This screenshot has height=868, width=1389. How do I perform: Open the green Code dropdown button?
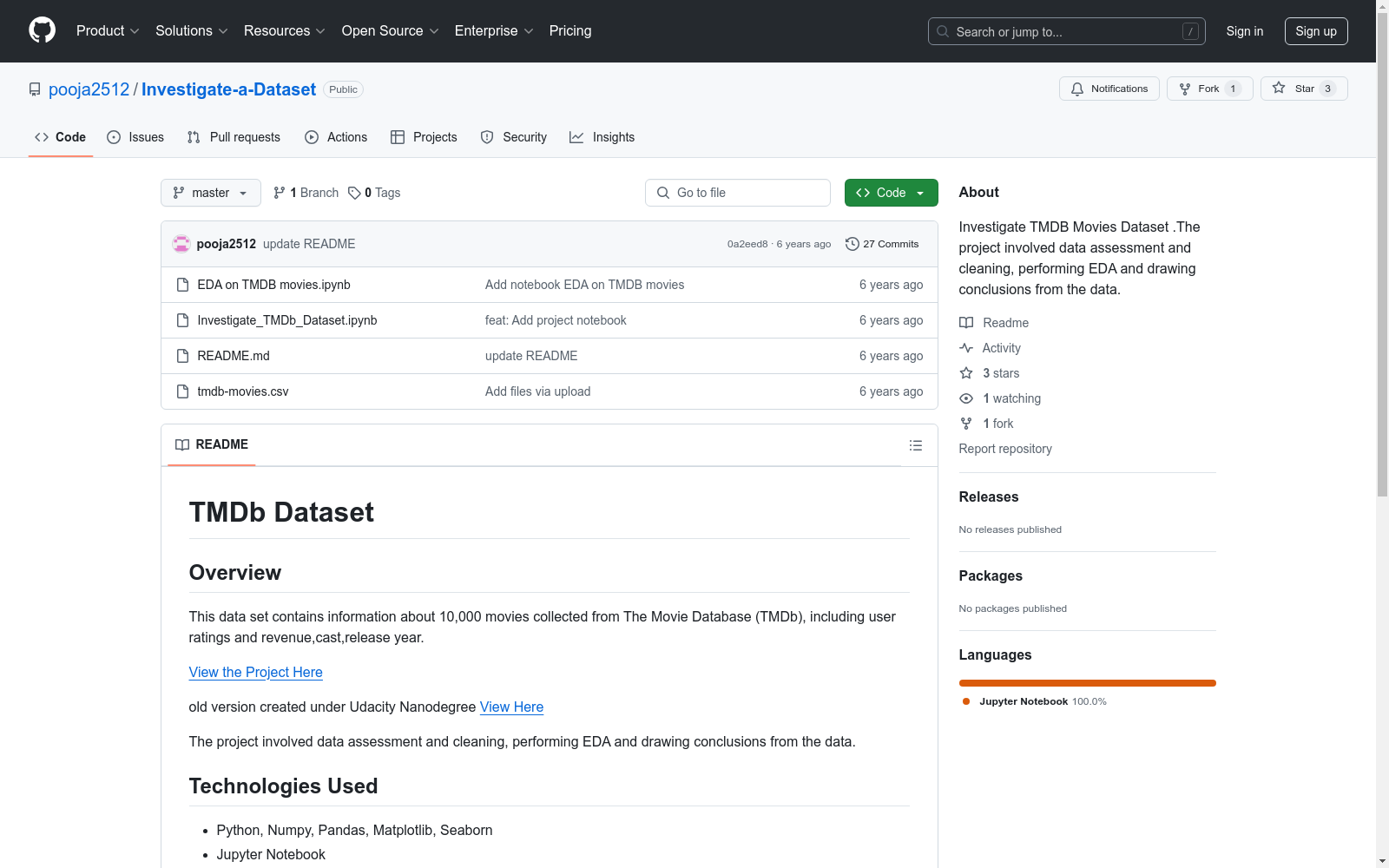click(x=892, y=193)
